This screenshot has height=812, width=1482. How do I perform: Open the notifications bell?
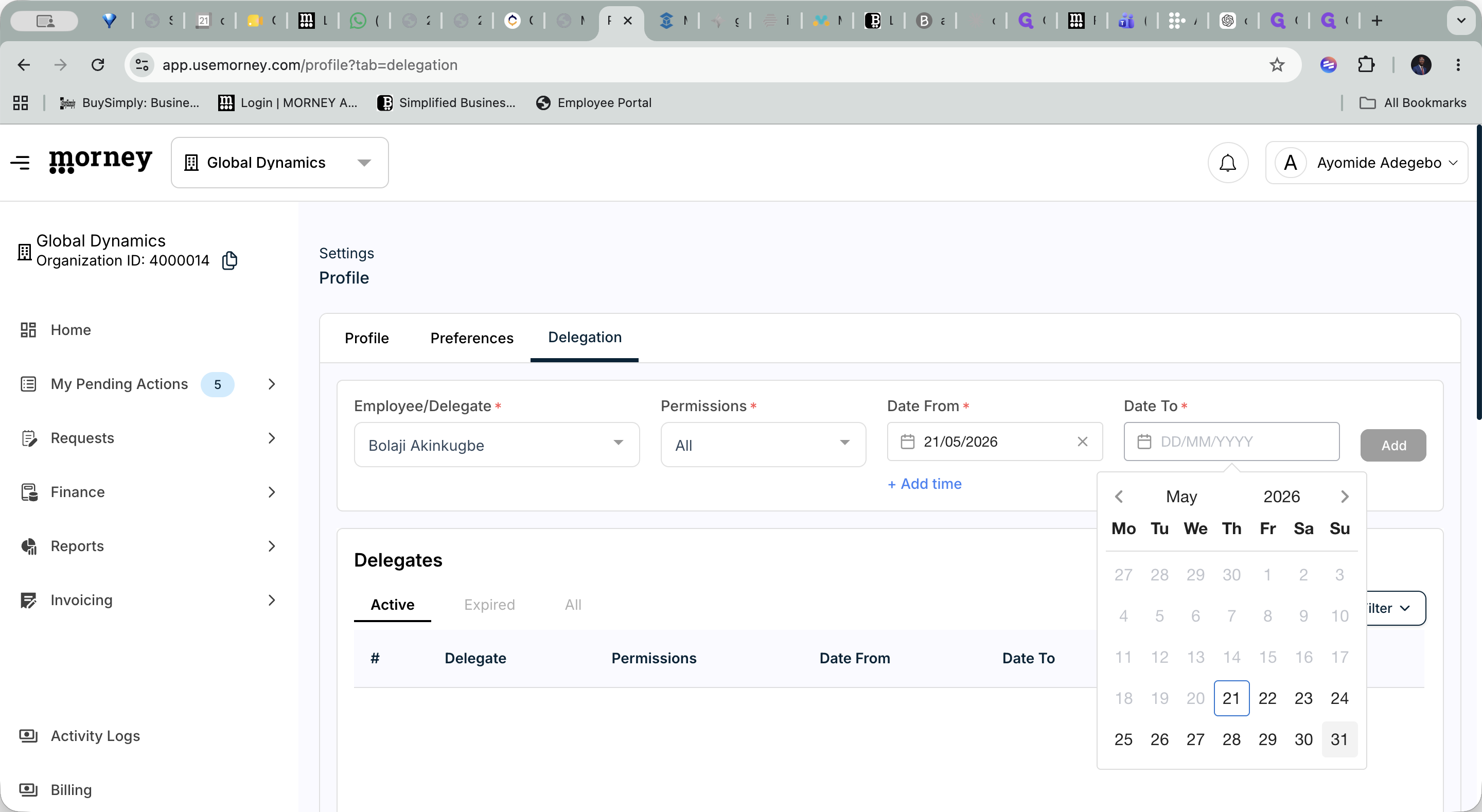[x=1228, y=163]
